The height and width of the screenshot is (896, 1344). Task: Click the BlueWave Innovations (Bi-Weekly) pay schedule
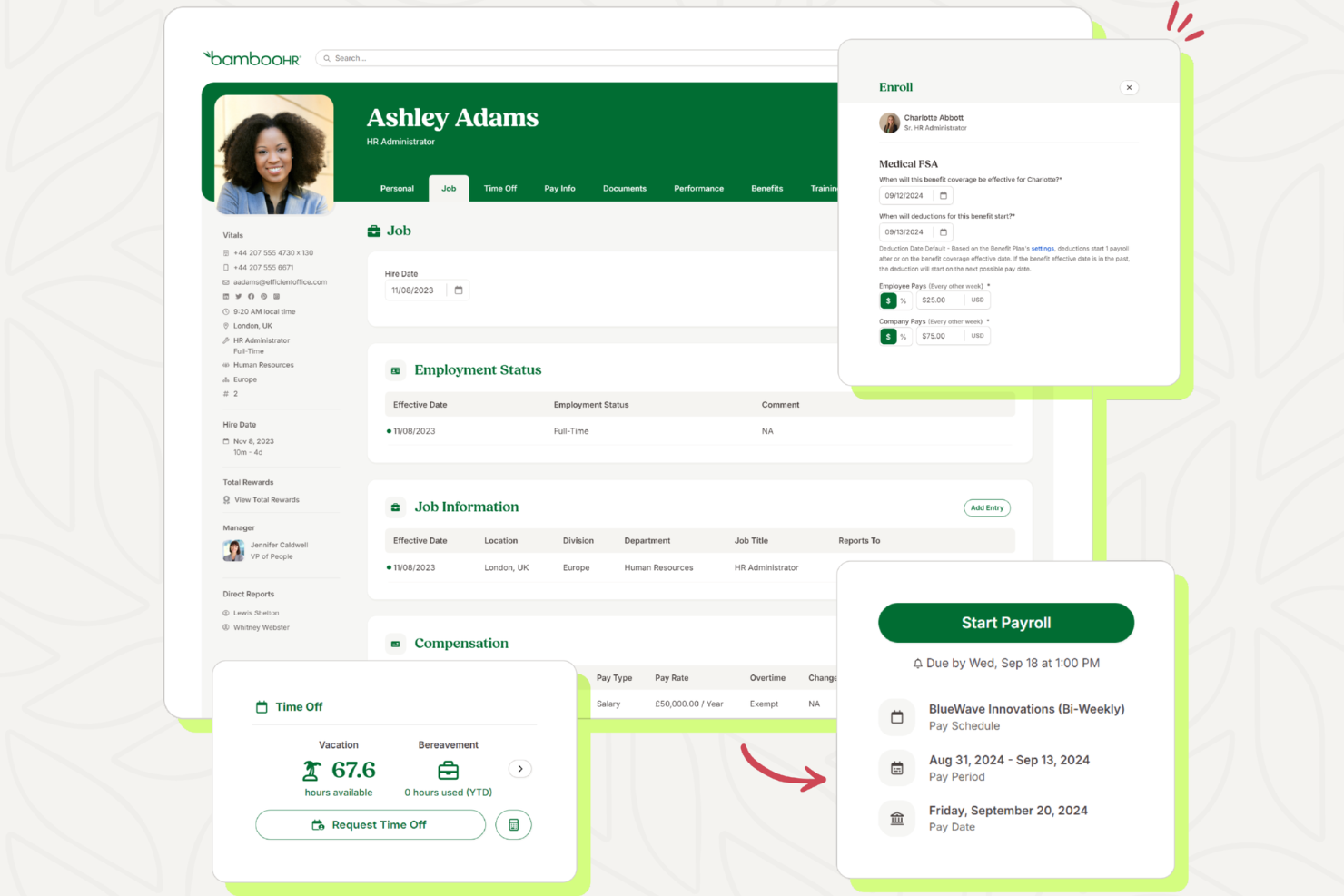[x=1026, y=709]
